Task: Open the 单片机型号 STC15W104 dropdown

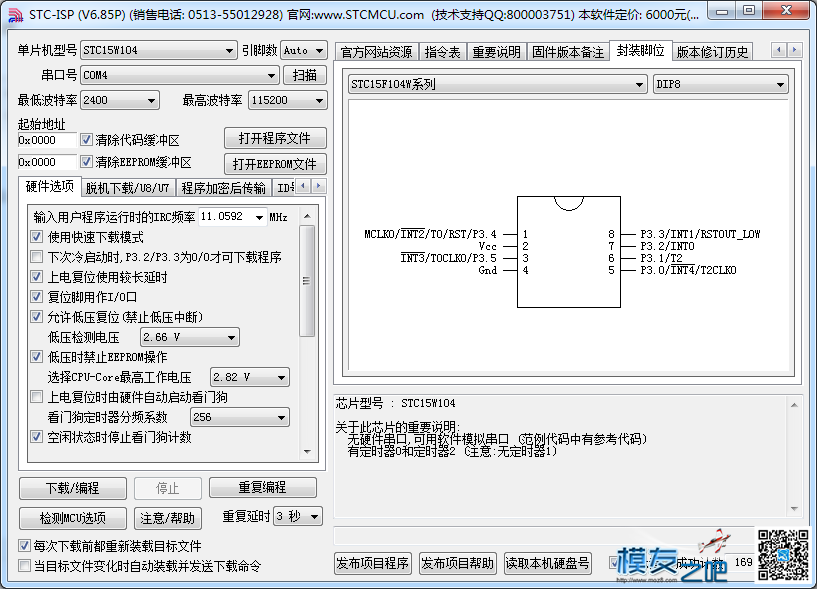Action: point(158,51)
